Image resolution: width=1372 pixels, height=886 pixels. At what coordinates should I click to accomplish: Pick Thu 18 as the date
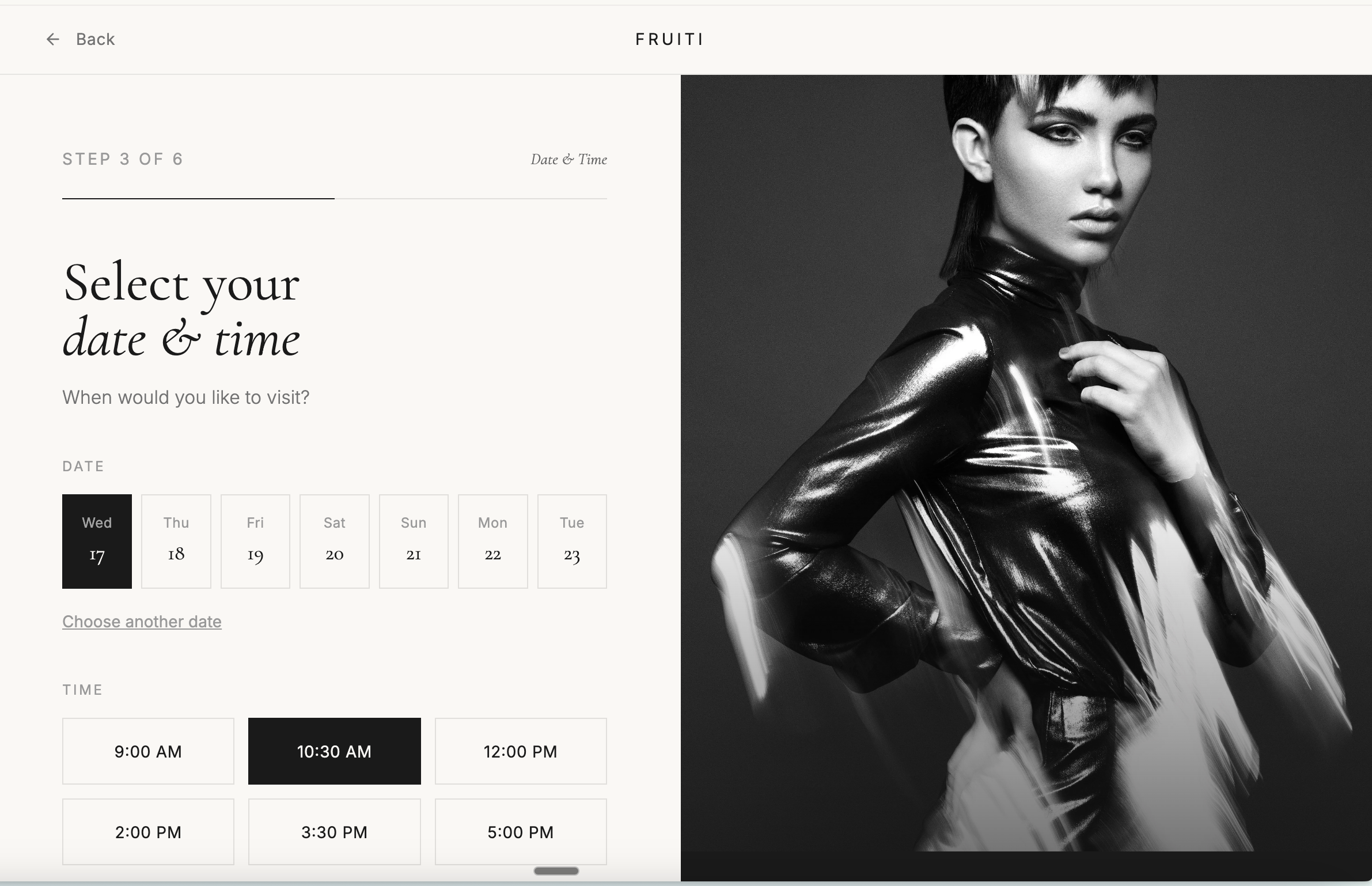tap(176, 542)
